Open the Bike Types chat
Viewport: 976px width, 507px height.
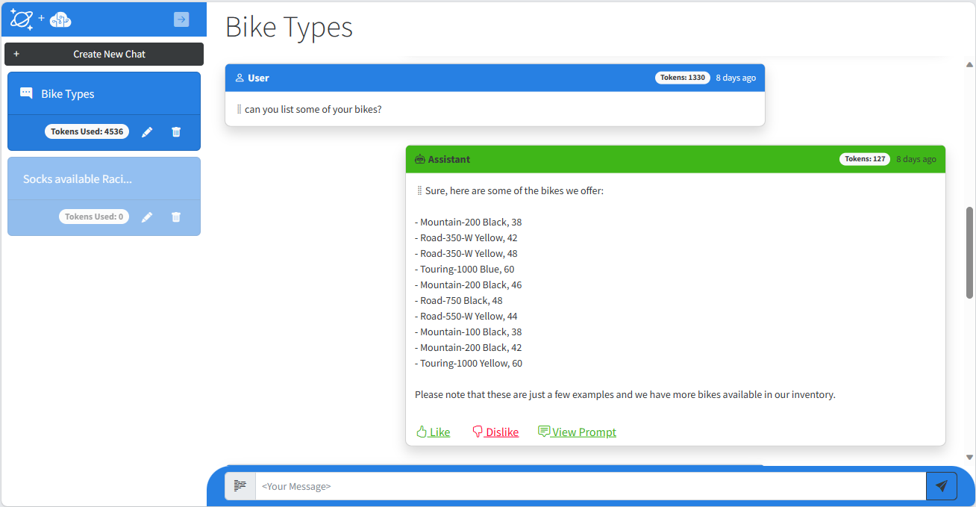pyautogui.click(x=104, y=94)
